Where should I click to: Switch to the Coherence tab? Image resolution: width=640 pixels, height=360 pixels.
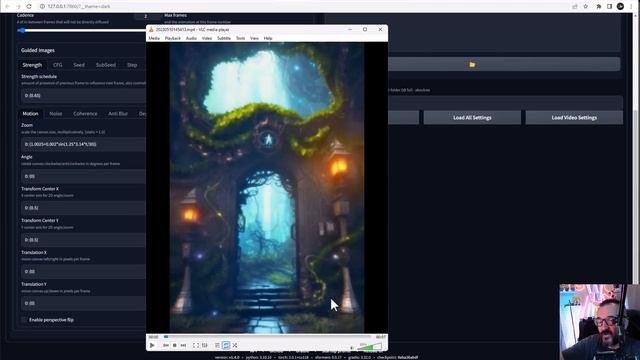click(x=85, y=113)
